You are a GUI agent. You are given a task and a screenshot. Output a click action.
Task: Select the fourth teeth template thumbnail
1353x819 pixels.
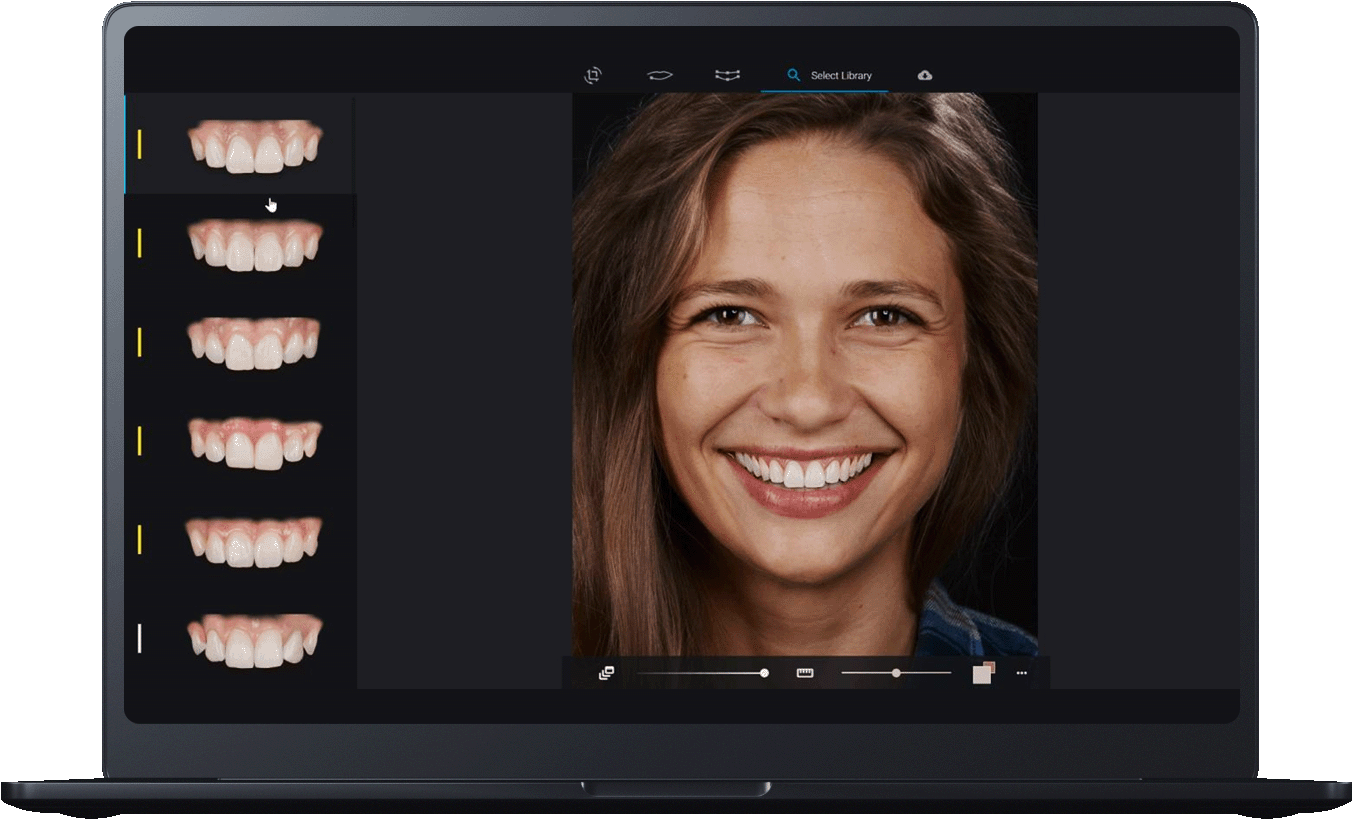click(254, 443)
